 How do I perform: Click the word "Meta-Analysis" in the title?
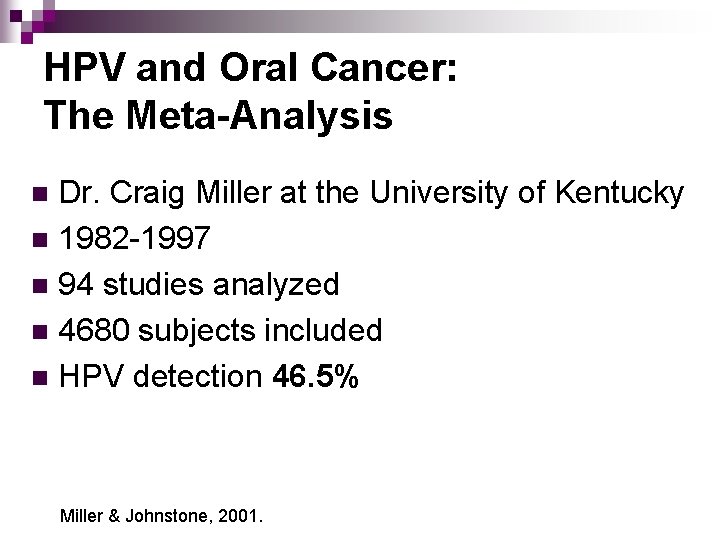point(259,116)
